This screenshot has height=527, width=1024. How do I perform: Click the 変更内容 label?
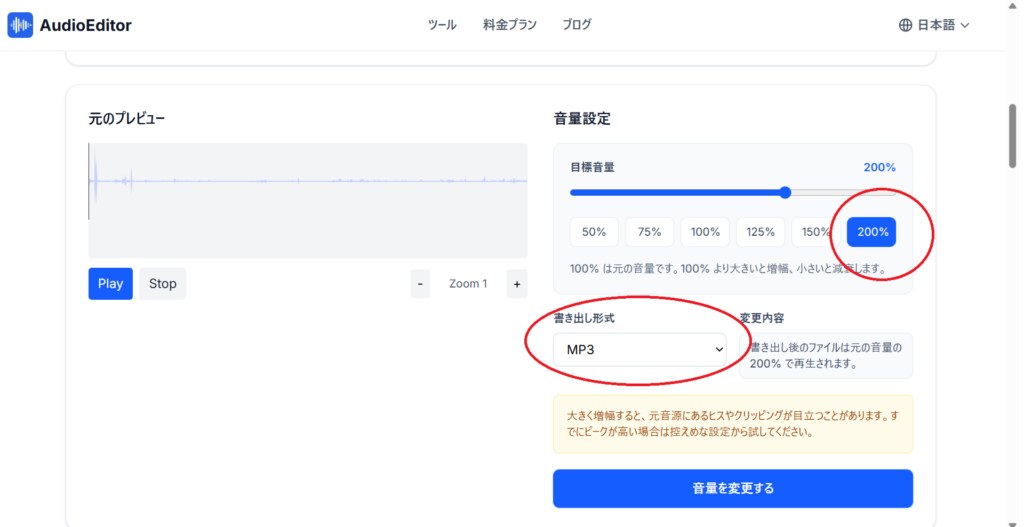[x=762, y=319]
